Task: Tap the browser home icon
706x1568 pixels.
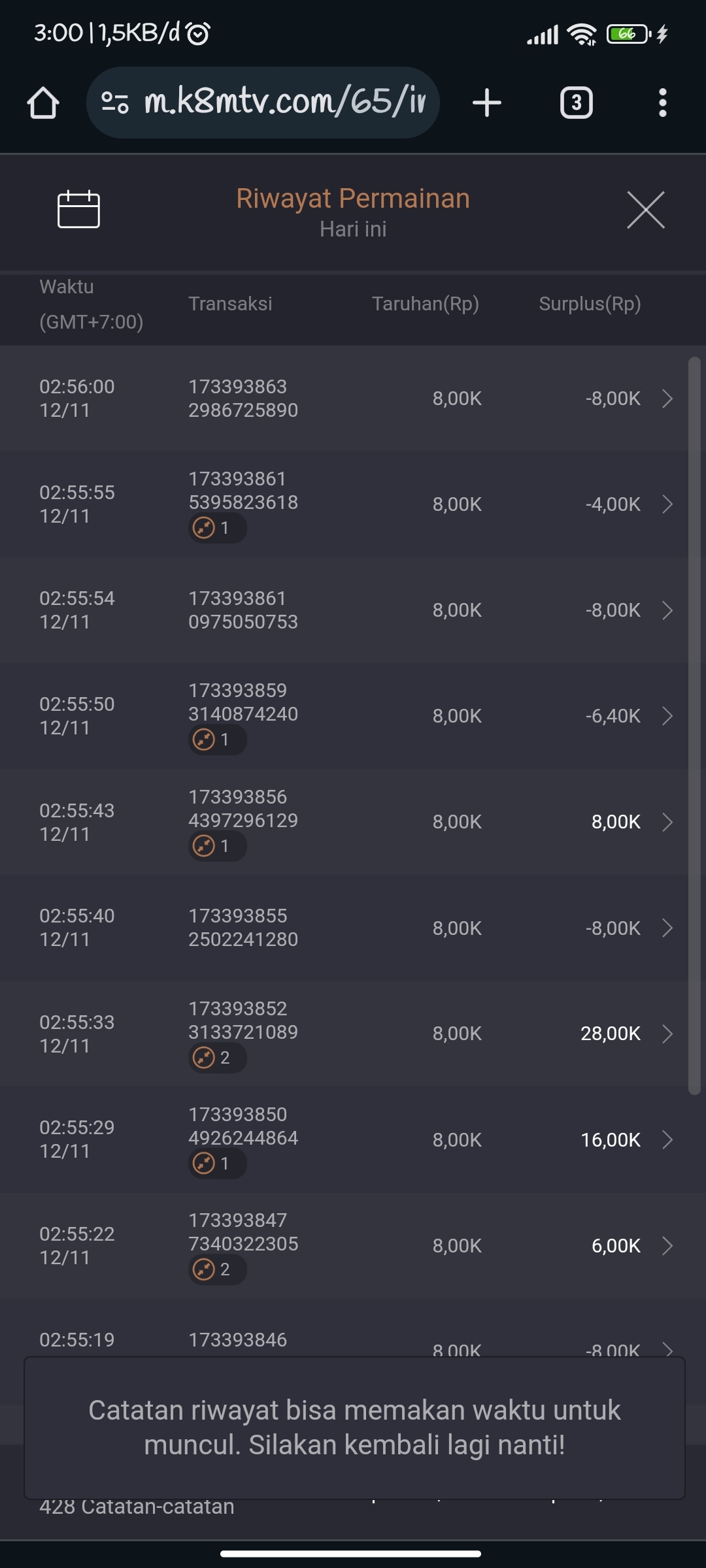Action: (x=43, y=103)
